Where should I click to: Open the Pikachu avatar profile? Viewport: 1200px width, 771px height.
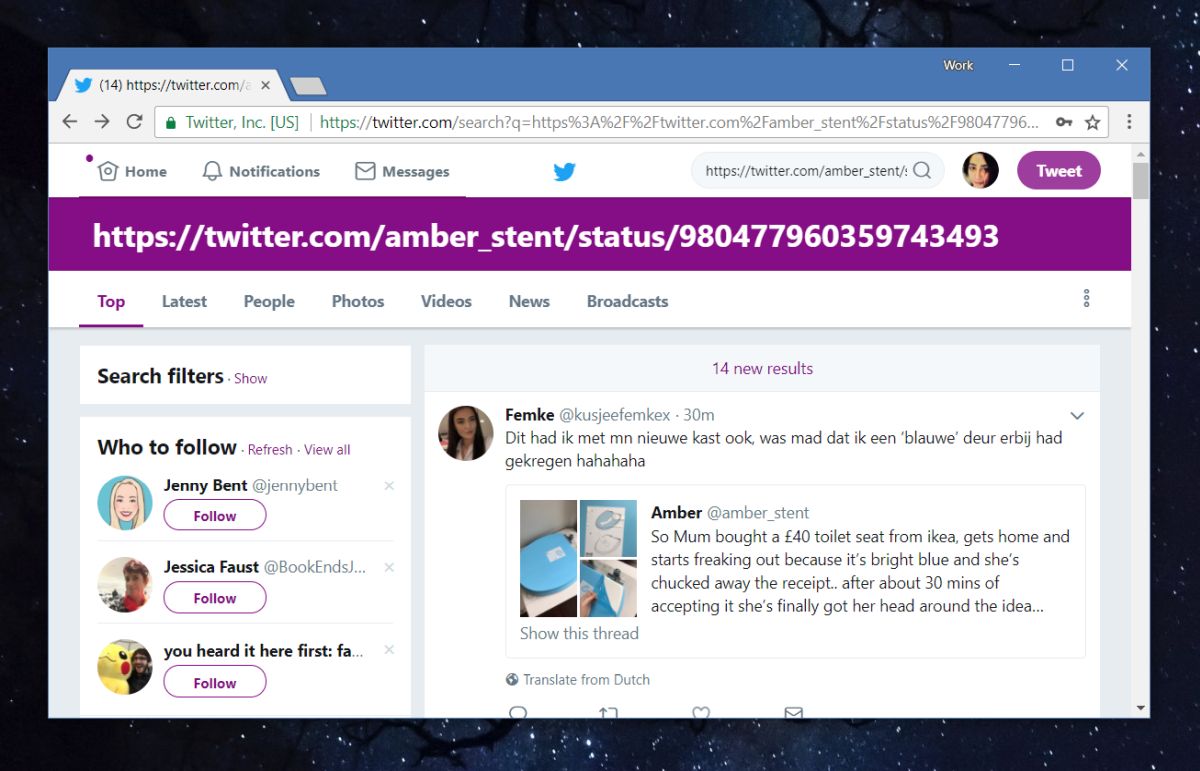pos(125,667)
